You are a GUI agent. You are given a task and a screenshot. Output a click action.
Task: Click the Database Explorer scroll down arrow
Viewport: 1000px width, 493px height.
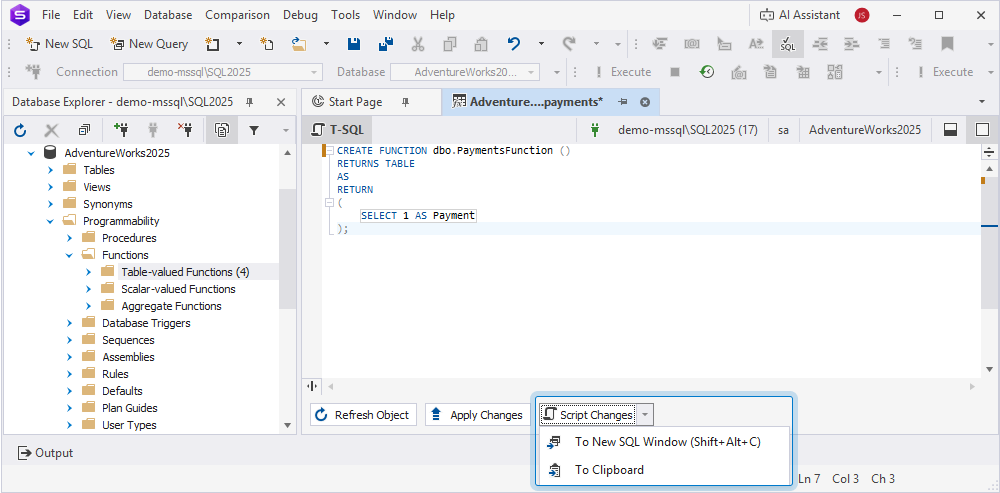click(287, 425)
